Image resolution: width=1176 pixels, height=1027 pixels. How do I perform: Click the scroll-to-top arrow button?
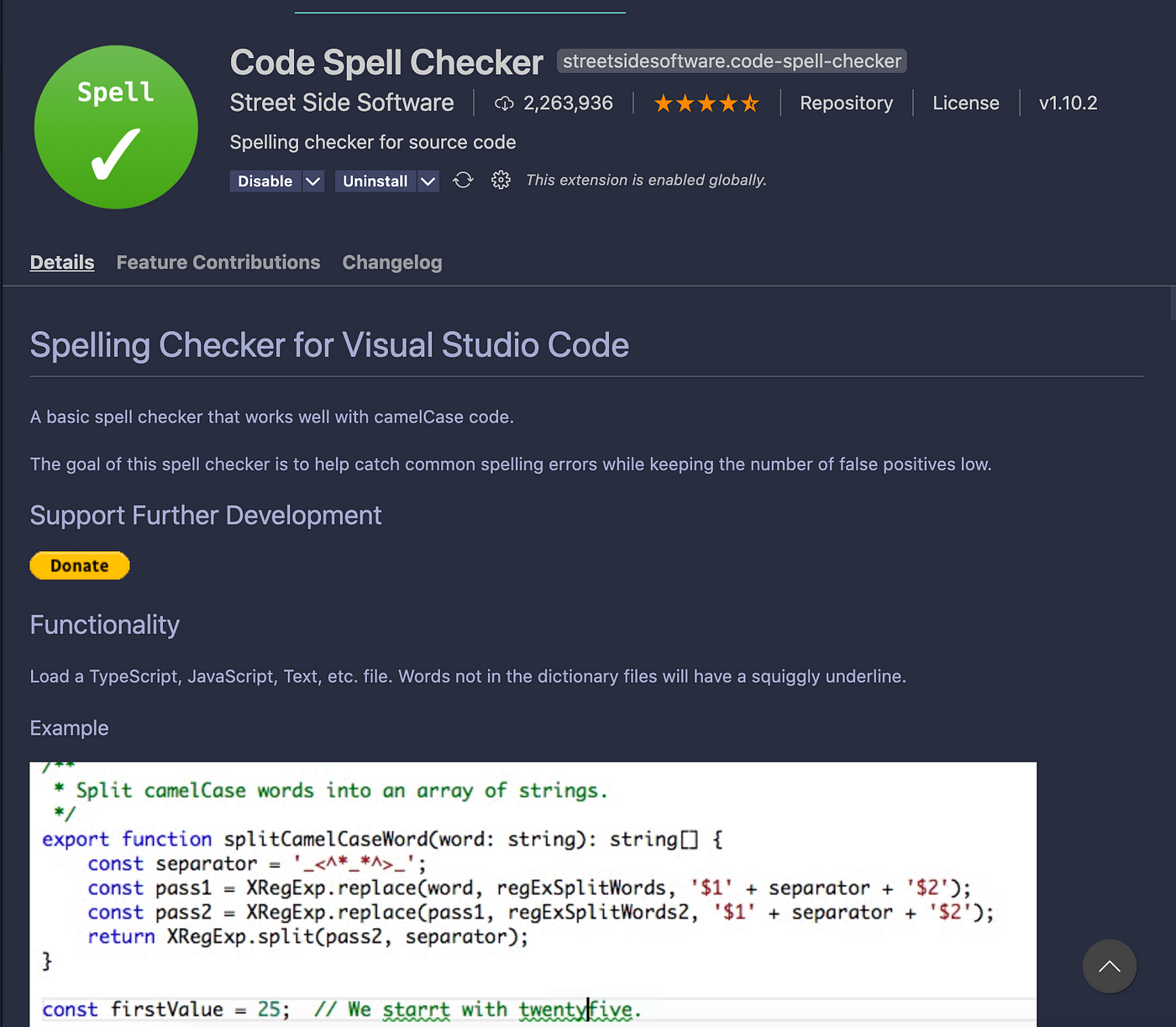(x=1109, y=966)
